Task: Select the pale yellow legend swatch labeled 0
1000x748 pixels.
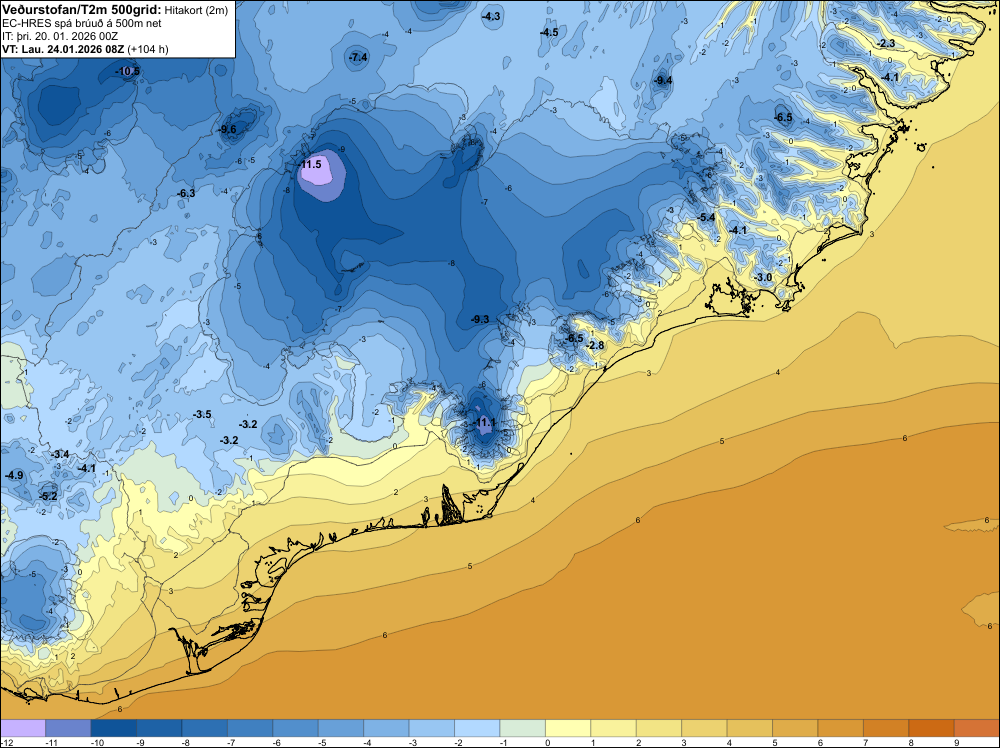Action: pyautogui.click(x=568, y=728)
